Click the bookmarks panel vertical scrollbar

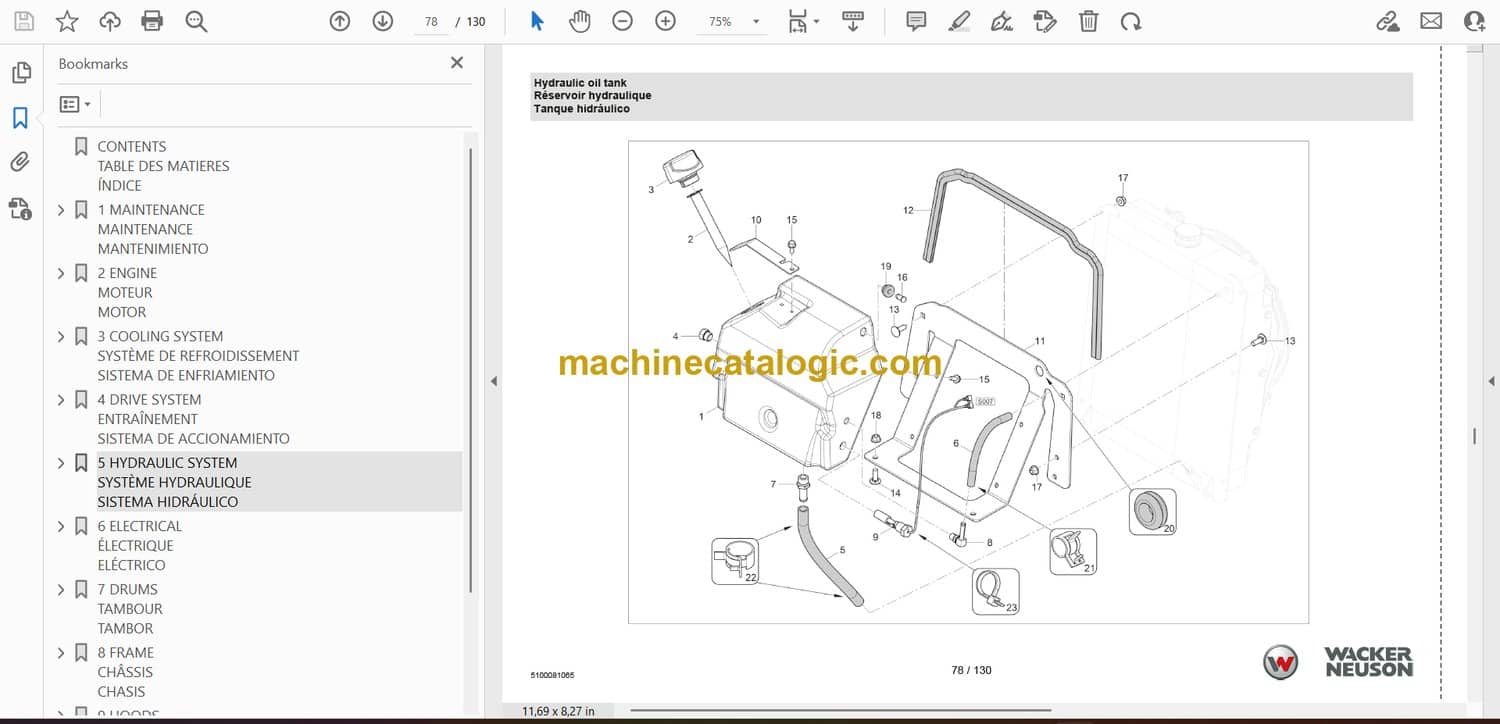(x=471, y=370)
